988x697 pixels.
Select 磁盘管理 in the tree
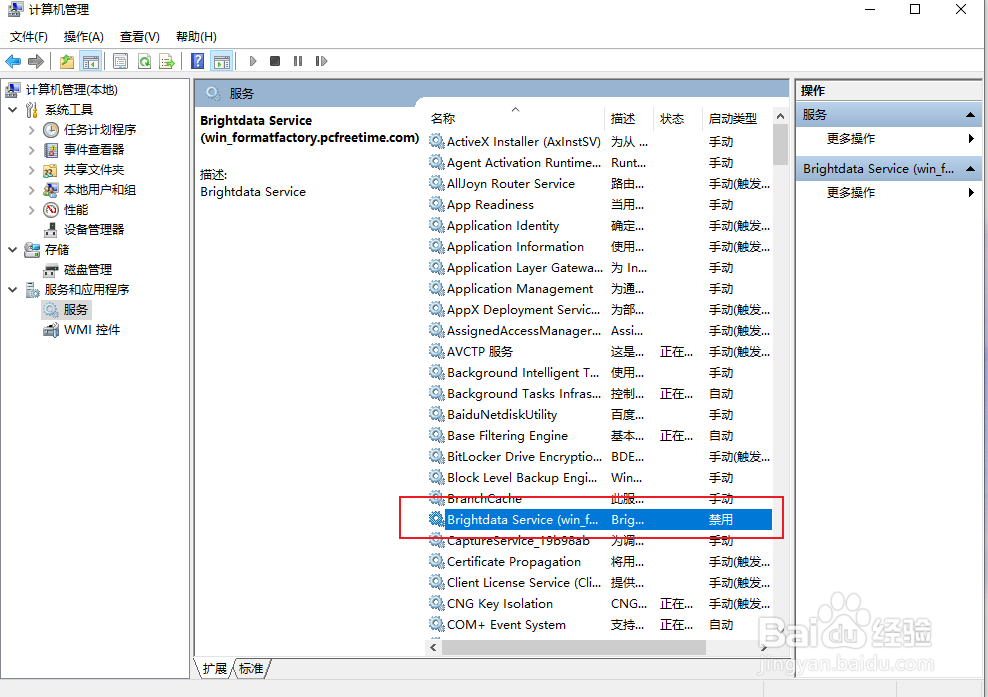tap(88, 270)
